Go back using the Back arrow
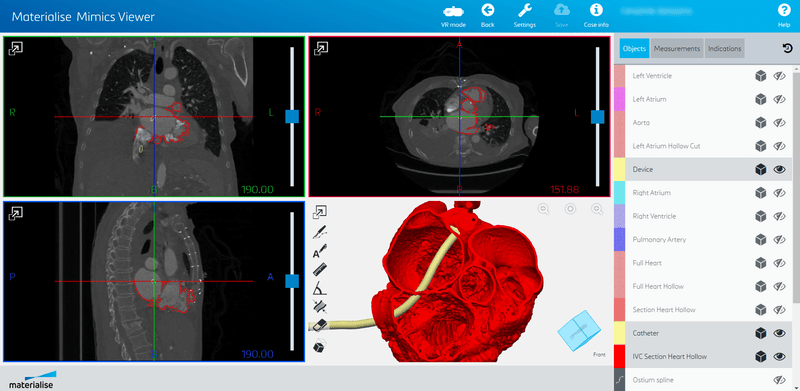Viewport: 800px width, 391px height. [x=488, y=15]
